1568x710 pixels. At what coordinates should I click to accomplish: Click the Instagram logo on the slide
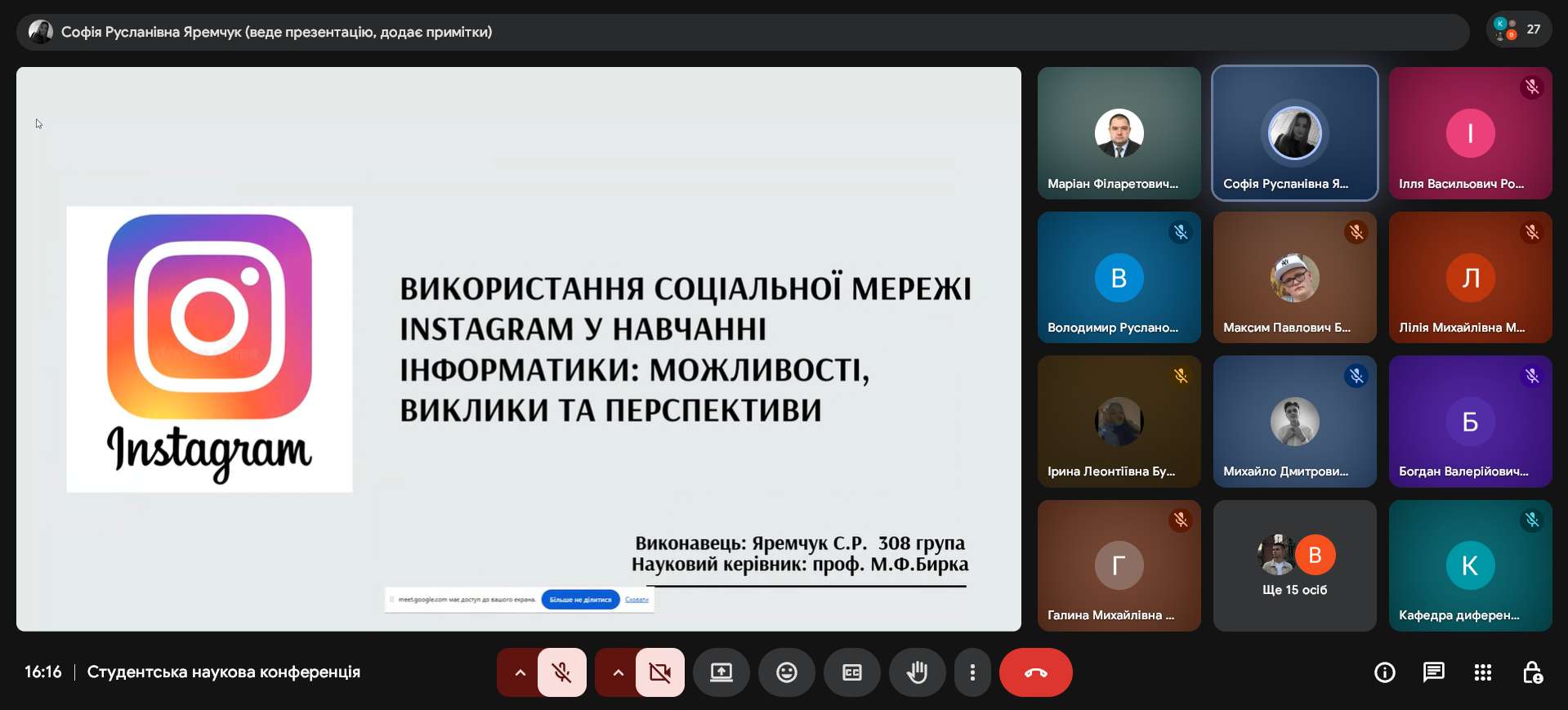coord(209,349)
